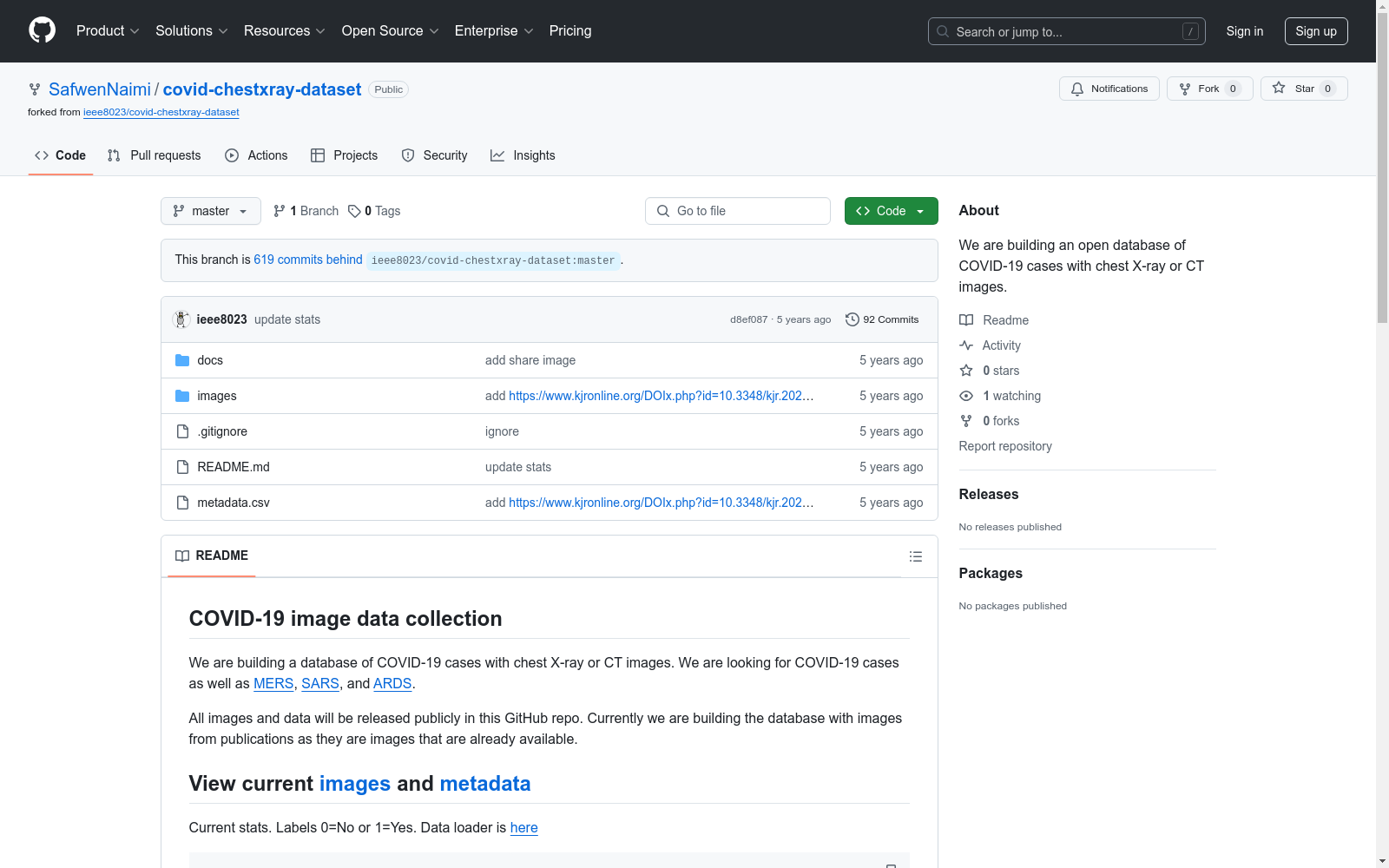Click the watching eye icon

click(x=966, y=396)
